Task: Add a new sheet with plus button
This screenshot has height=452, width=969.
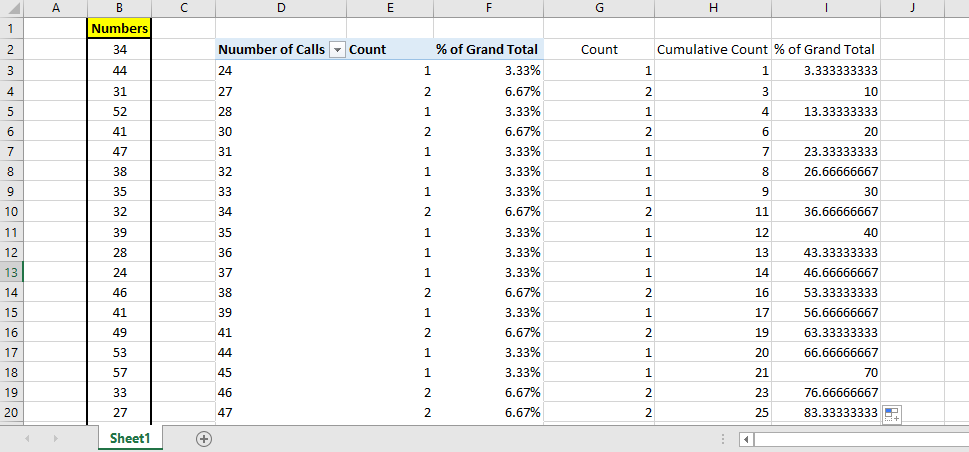Action: click(x=204, y=439)
